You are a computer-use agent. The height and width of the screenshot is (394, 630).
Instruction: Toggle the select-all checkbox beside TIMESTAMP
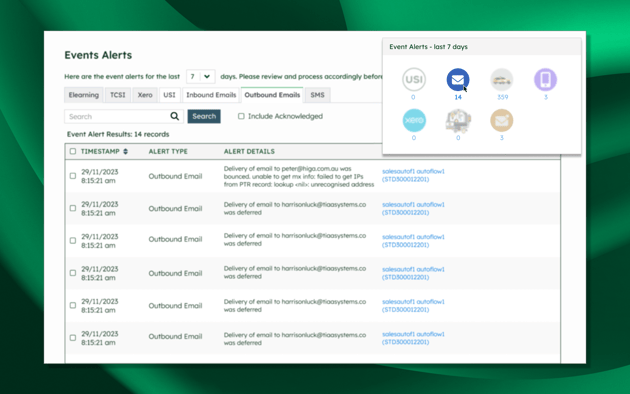pos(73,151)
